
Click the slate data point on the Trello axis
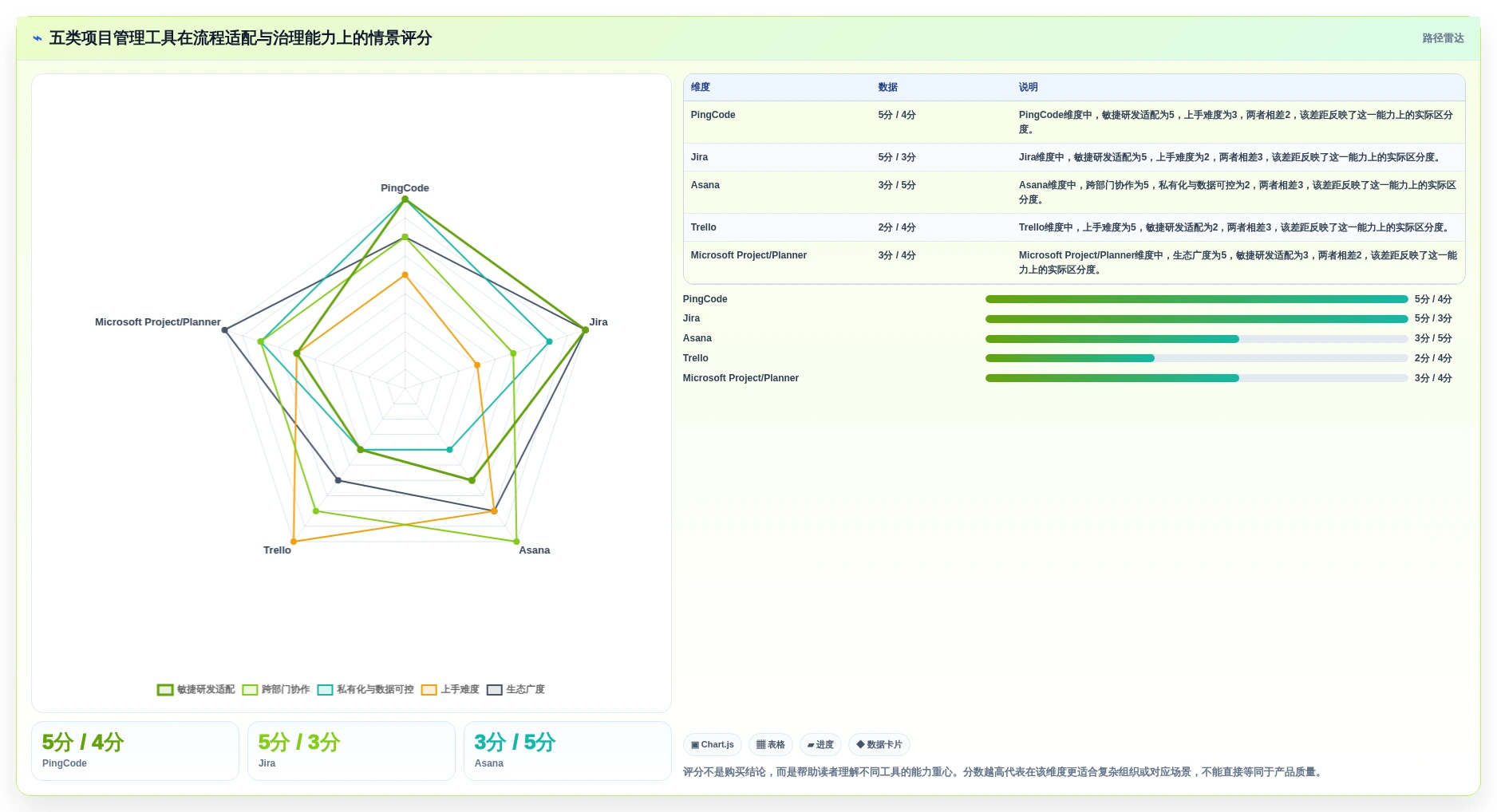coord(338,480)
